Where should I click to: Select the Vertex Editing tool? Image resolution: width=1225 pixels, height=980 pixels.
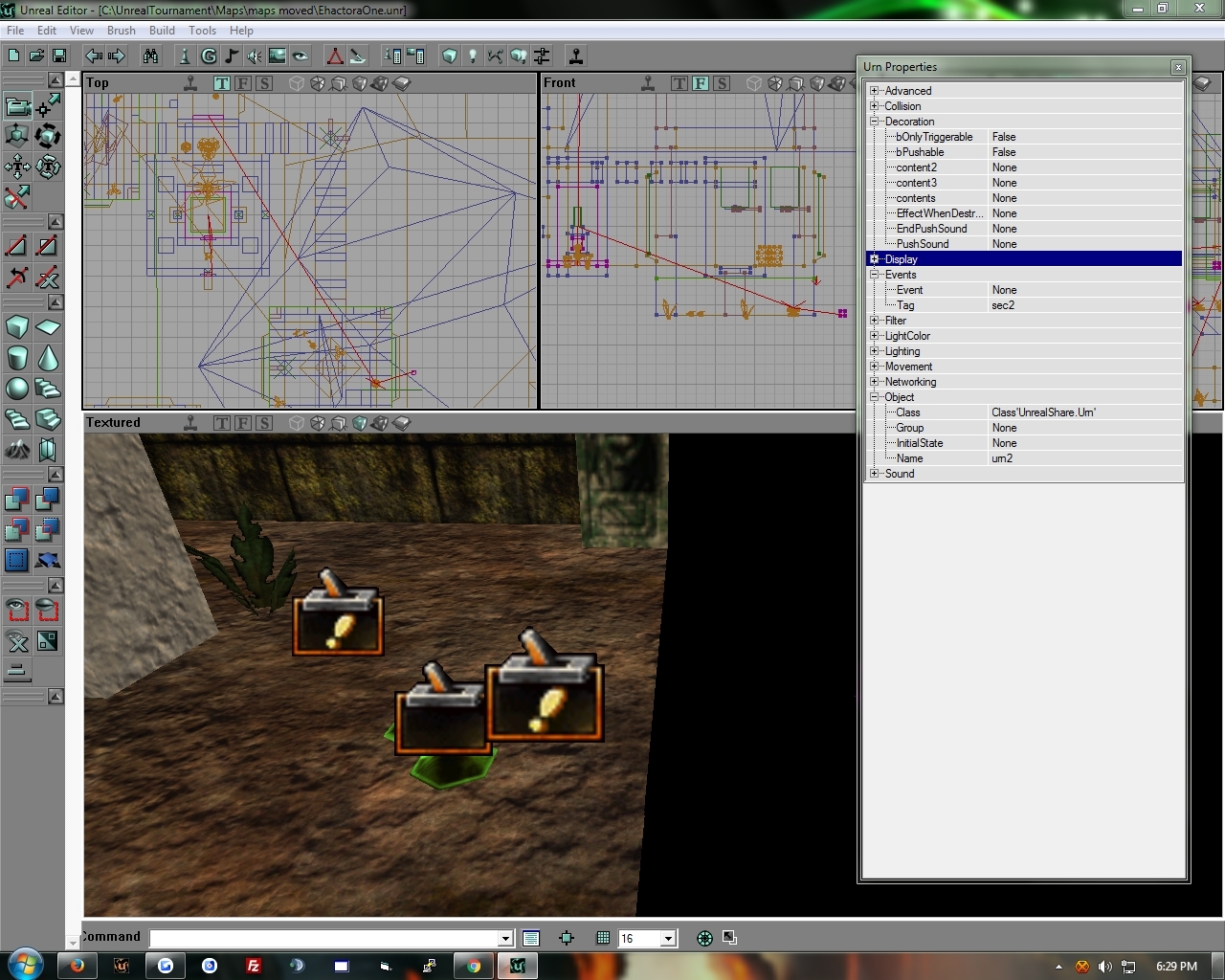[x=47, y=104]
